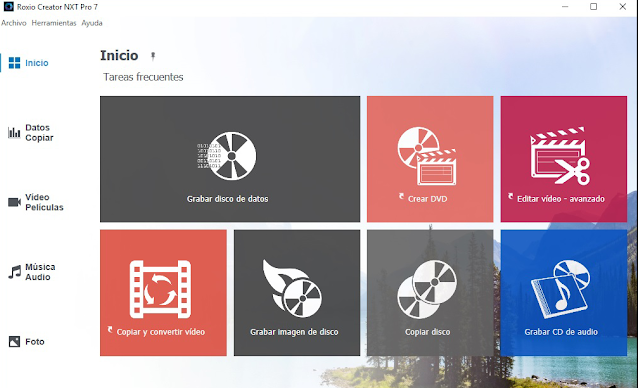Click the Datos Copiar bar chart icon
Screen dimensions: 638x388
(14, 133)
